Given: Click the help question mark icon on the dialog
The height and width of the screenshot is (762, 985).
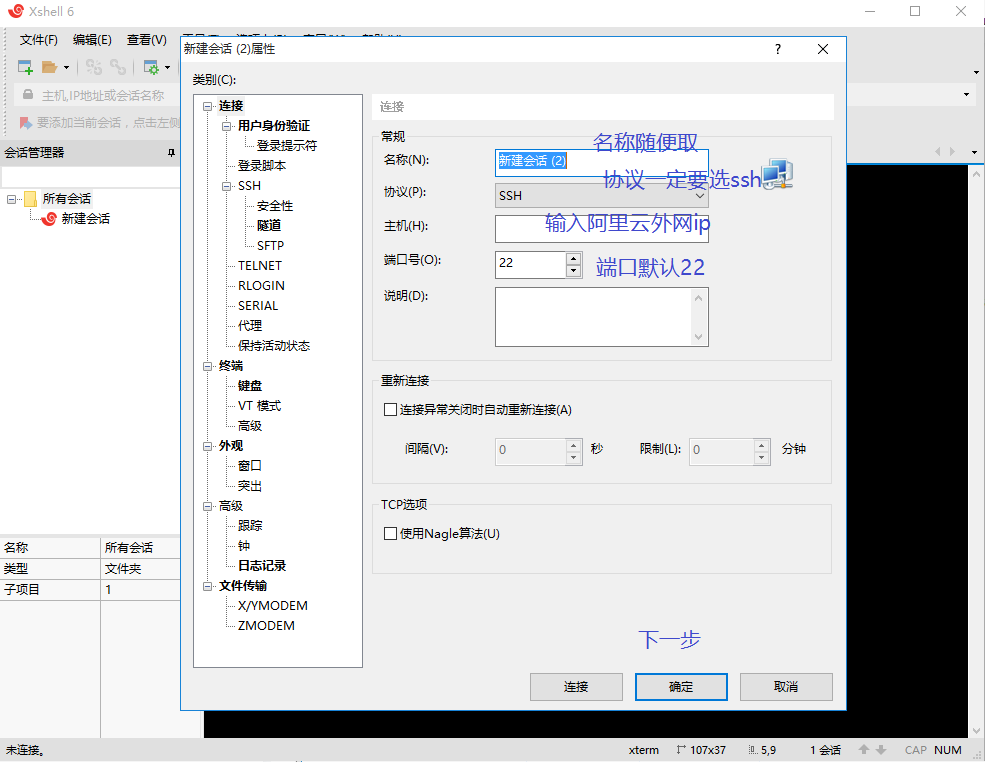Looking at the screenshot, I should pyautogui.click(x=777, y=48).
